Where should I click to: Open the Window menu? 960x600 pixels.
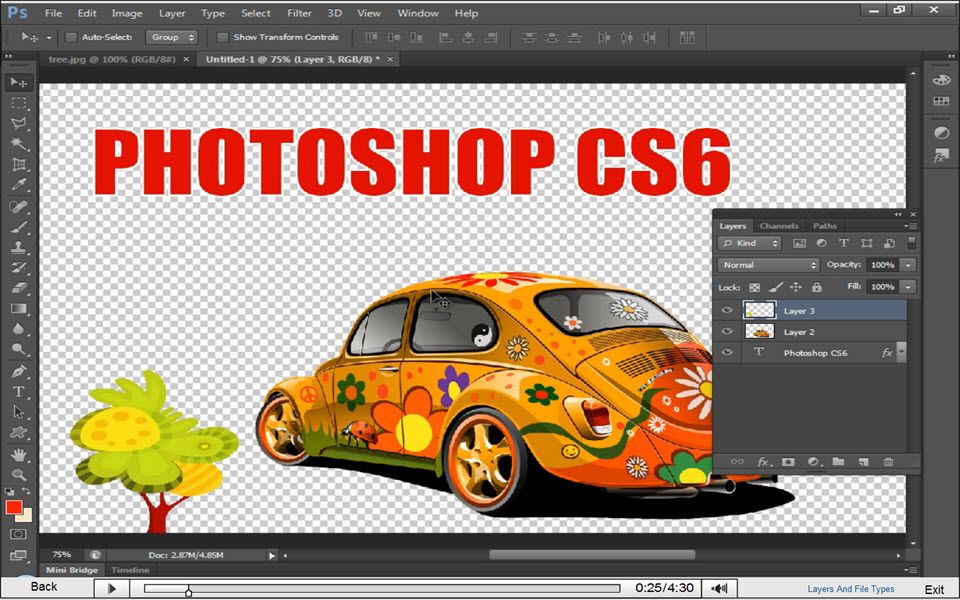tap(418, 13)
